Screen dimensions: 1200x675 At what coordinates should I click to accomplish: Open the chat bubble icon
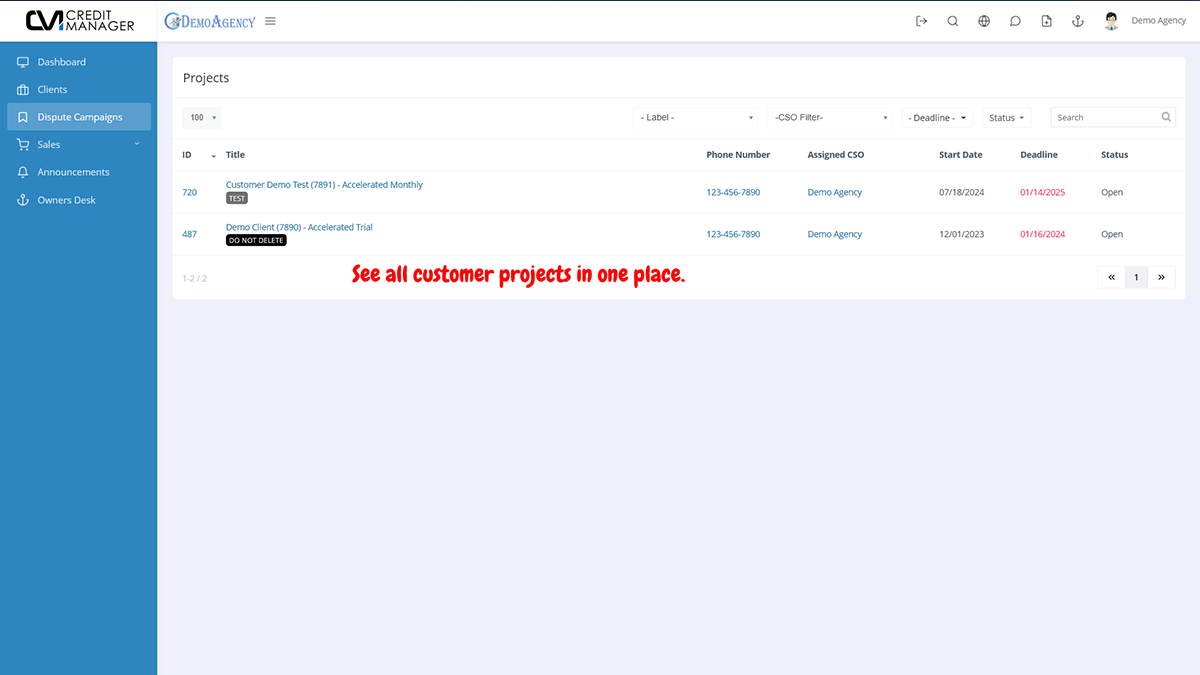[1015, 20]
